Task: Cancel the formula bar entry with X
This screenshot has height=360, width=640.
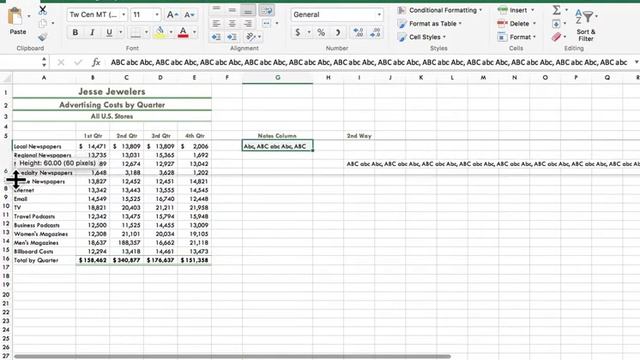Action: (x=61, y=62)
